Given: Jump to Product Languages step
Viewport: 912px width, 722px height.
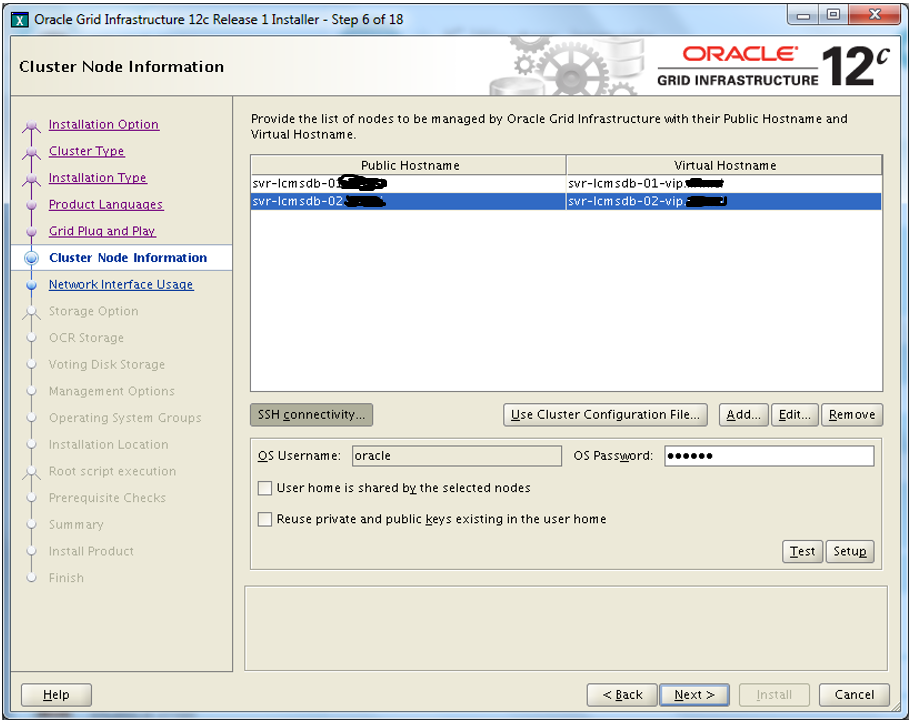Looking at the screenshot, I should (x=106, y=205).
